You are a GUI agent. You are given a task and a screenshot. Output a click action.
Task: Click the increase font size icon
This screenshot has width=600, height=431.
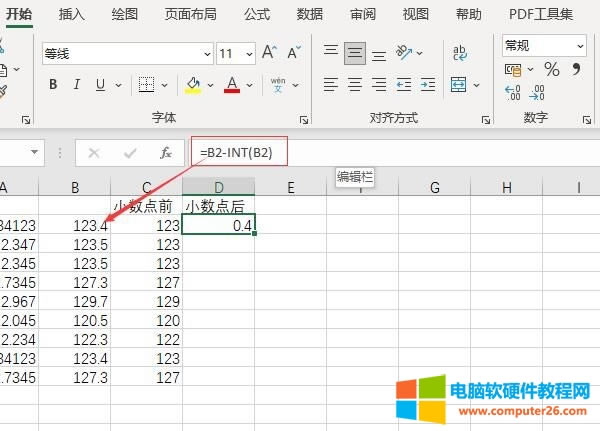click(269, 53)
